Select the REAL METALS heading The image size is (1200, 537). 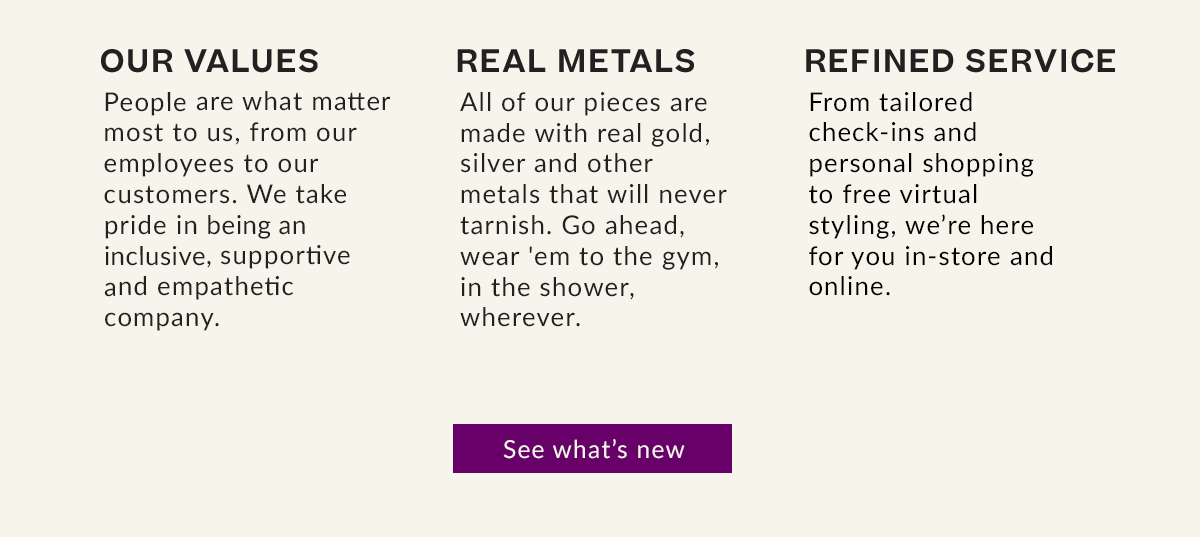(x=575, y=61)
